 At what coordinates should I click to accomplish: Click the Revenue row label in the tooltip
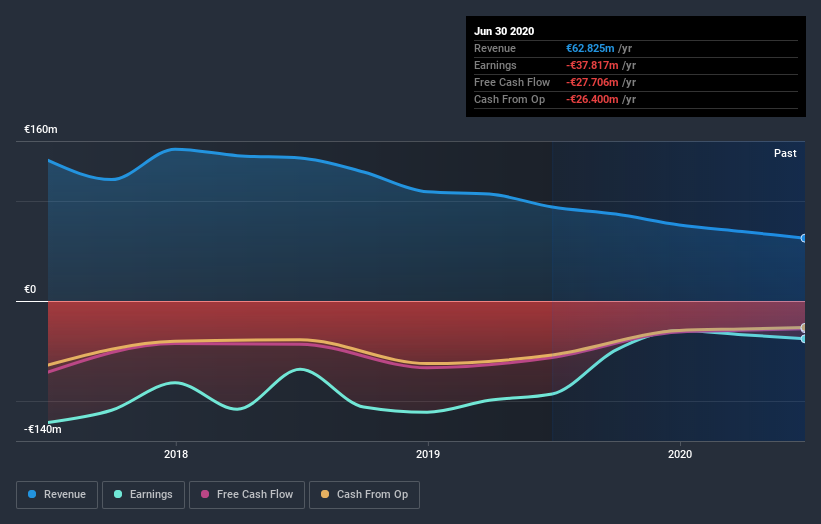click(495, 48)
